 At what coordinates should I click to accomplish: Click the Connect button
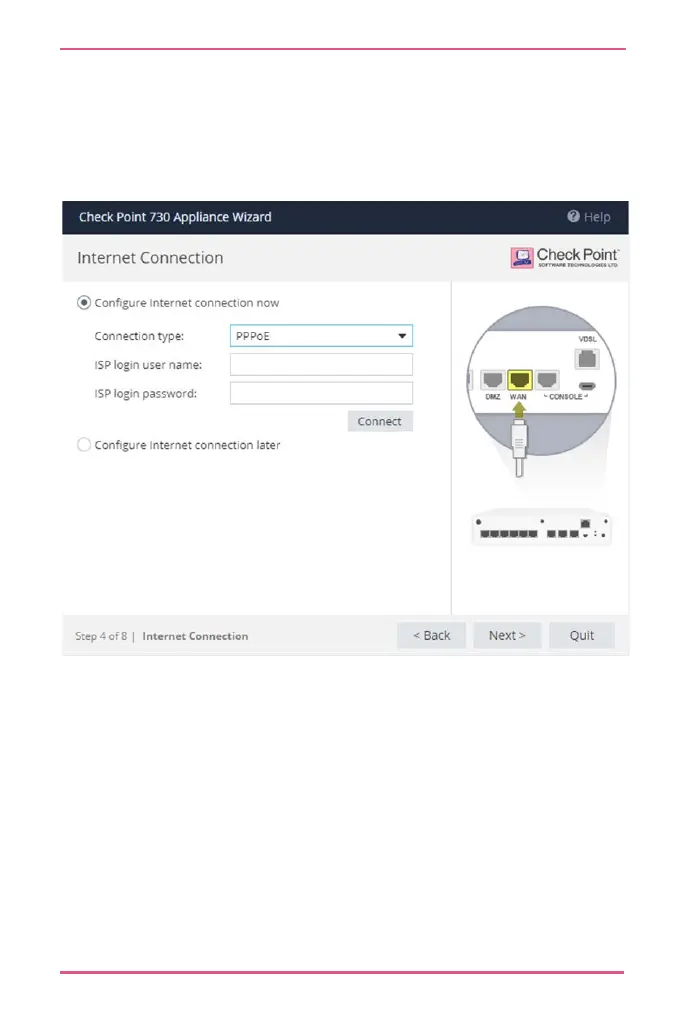tap(380, 421)
